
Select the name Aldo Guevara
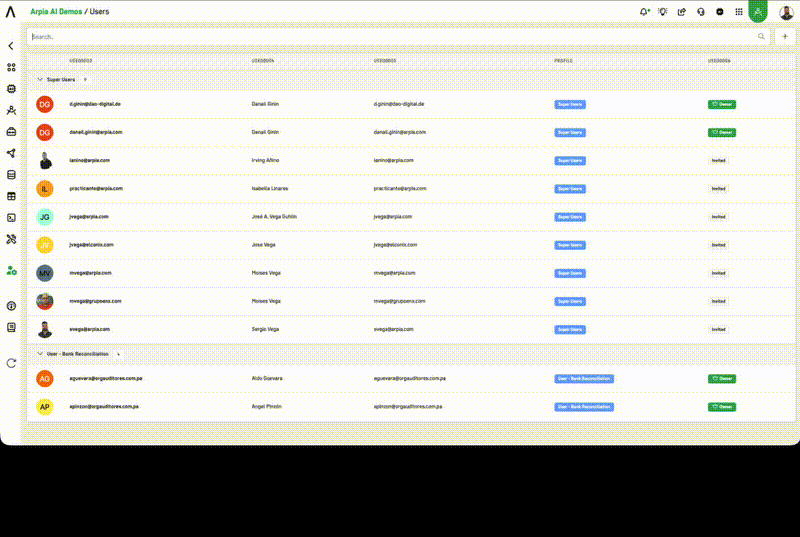[x=267, y=378]
